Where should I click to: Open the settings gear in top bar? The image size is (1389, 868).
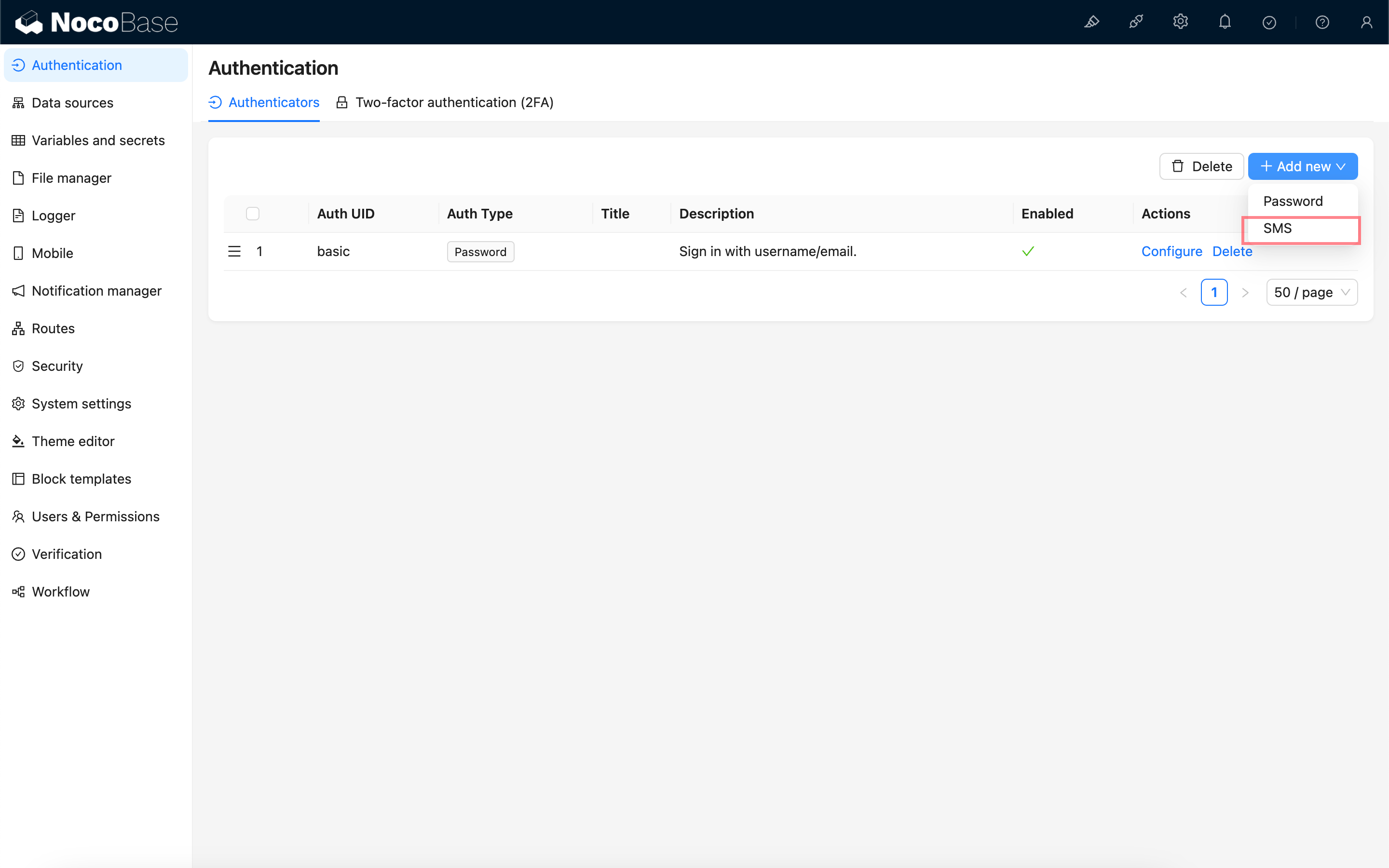click(x=1180, y=22)
